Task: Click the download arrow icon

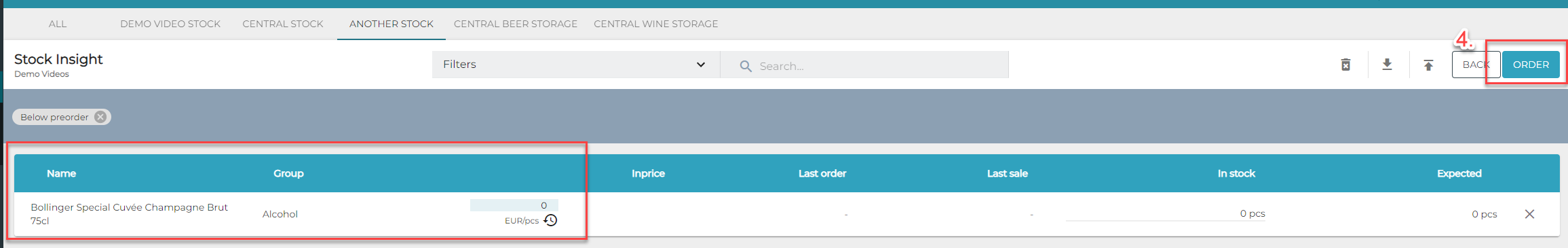Action: [1387, 65]
